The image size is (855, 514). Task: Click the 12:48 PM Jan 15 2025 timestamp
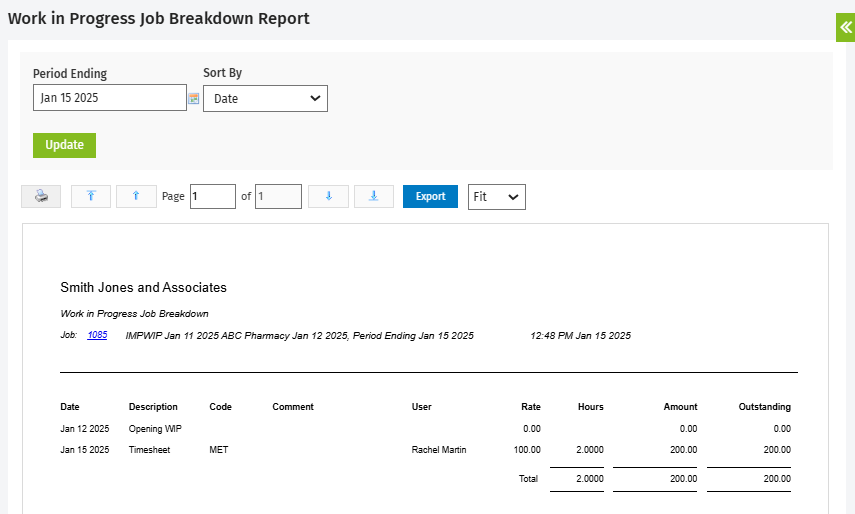[x=580, y=336]
